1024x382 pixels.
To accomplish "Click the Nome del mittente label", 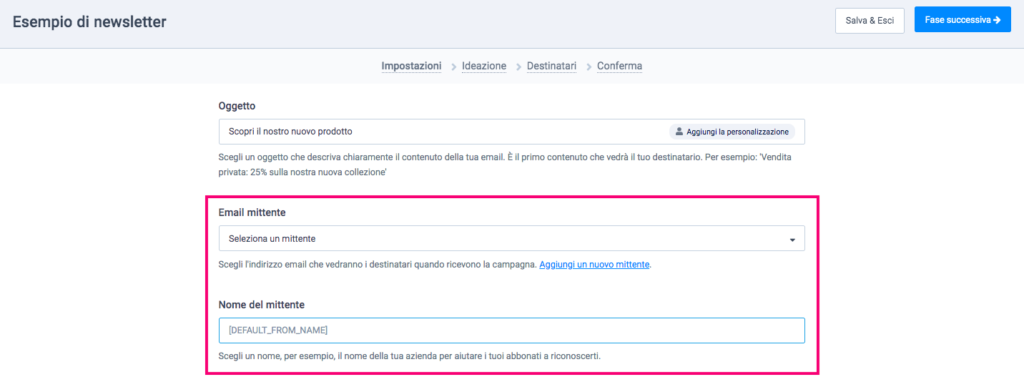I will tap(262, 304).
